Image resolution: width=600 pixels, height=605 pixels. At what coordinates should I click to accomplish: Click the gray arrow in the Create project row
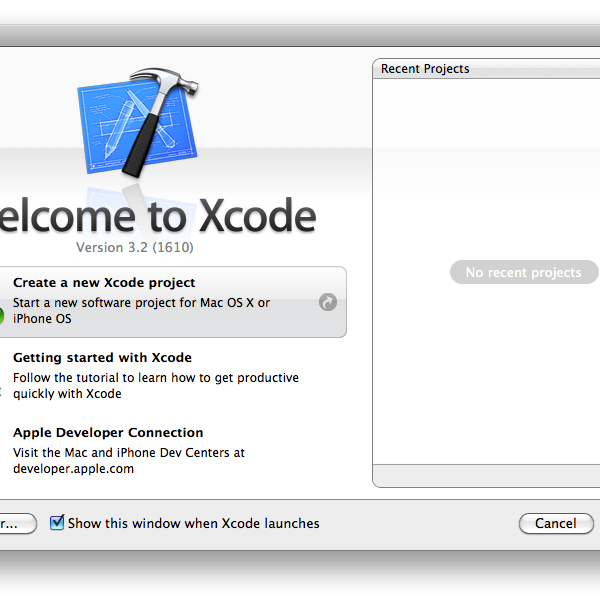[328, 302]
